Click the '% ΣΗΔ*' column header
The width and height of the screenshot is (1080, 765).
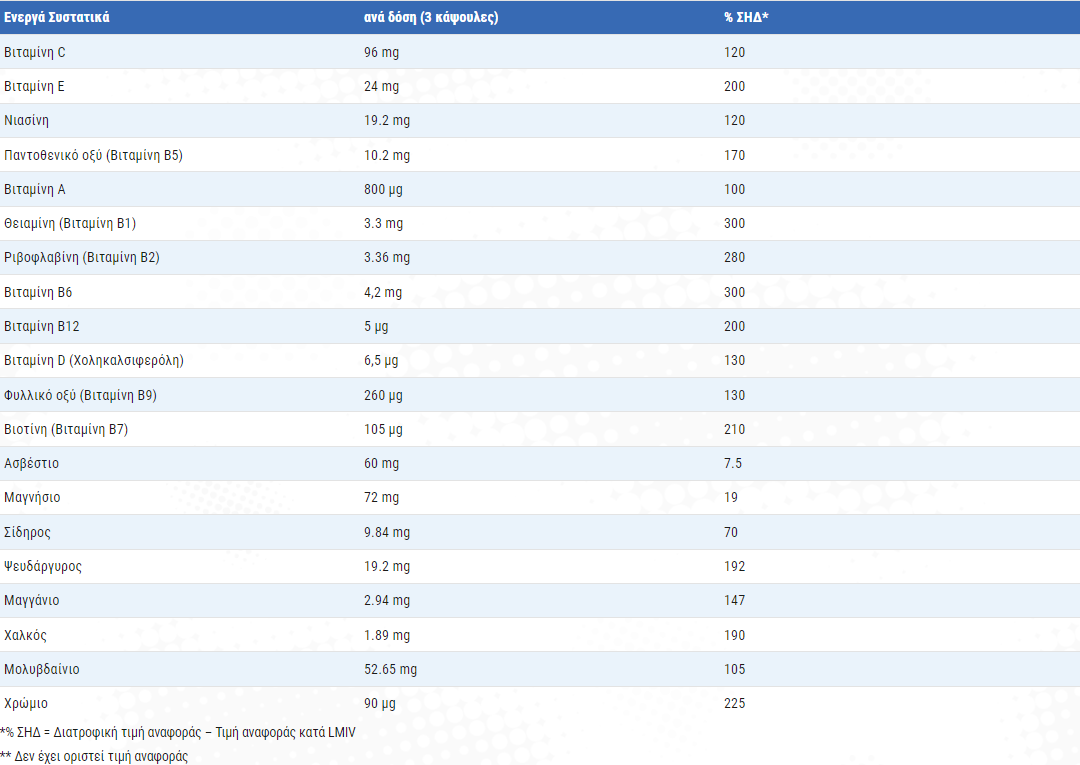[x=746, y=17]
